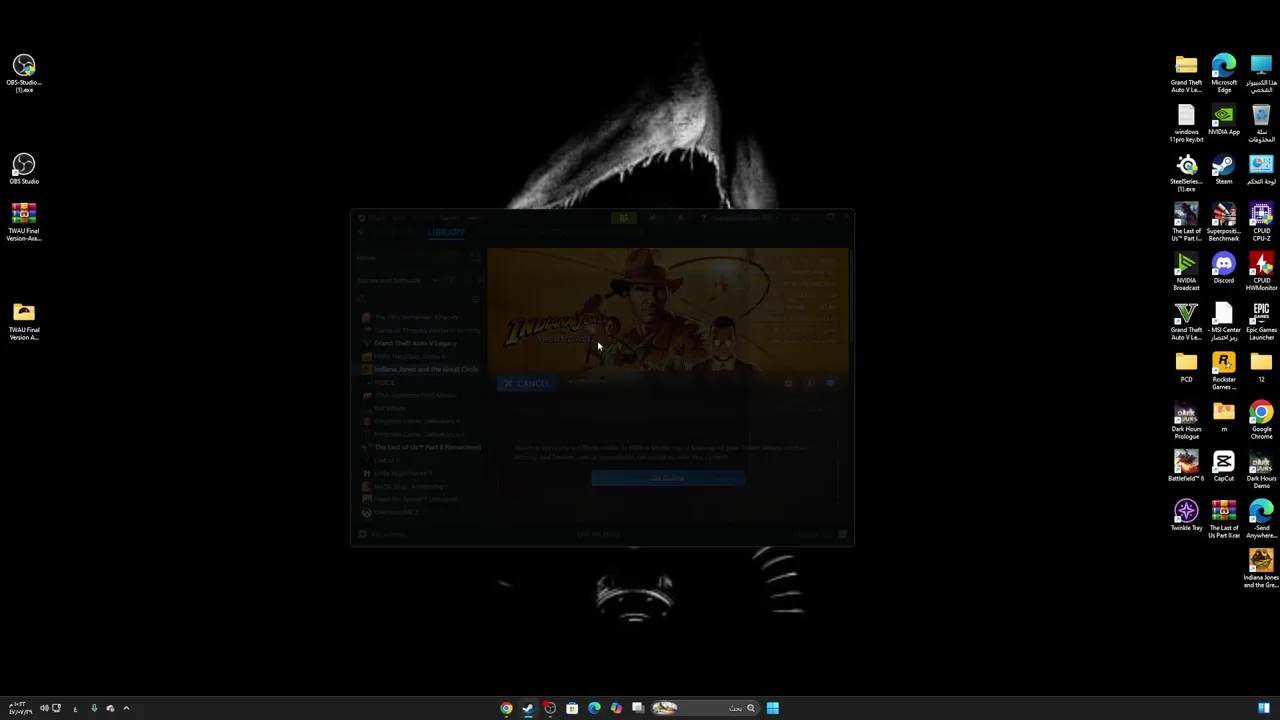
Task: Open the OBS-Studio (1).exe installer icon
Action: point(24,74)
